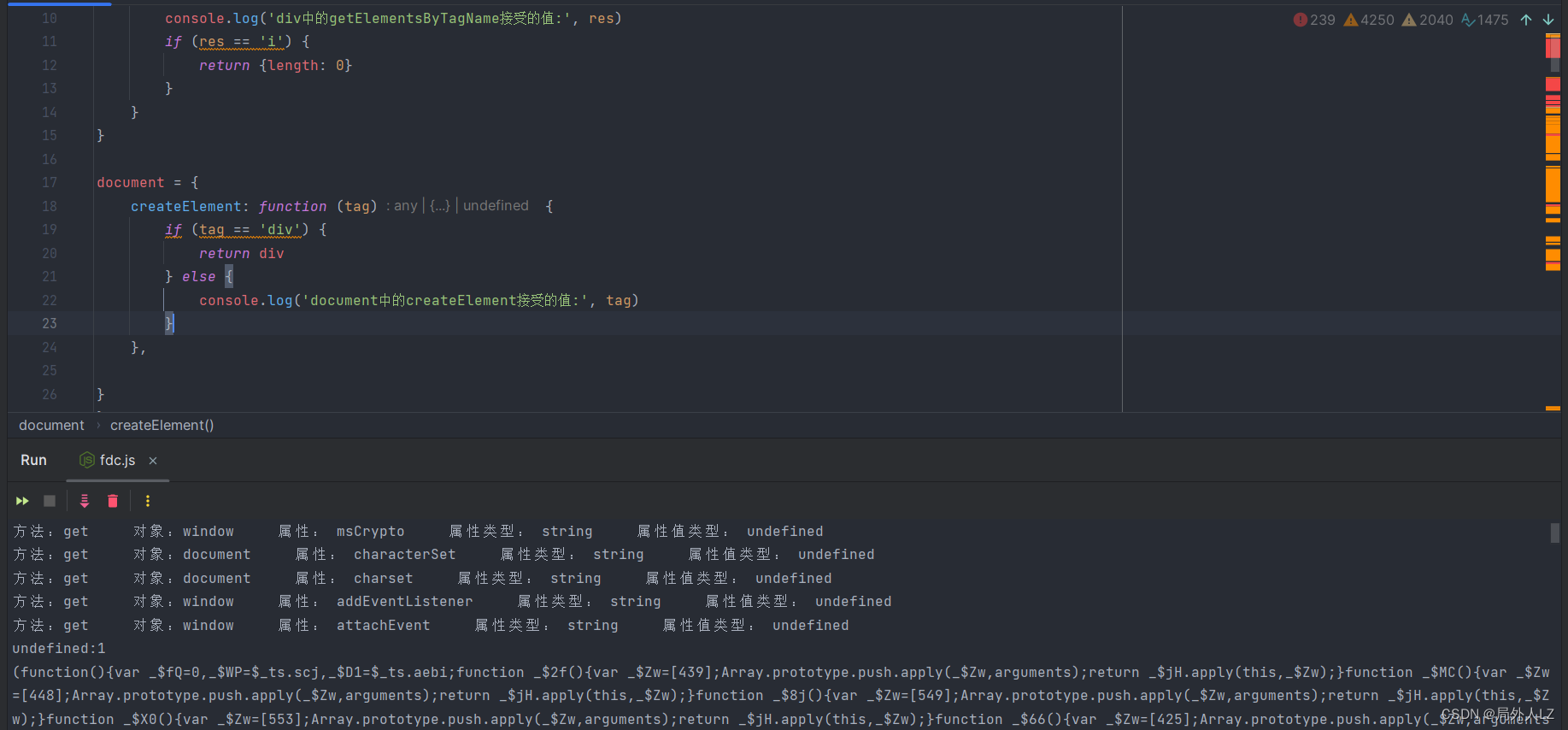Open more options in Run toolbar

tap(148, 501)
